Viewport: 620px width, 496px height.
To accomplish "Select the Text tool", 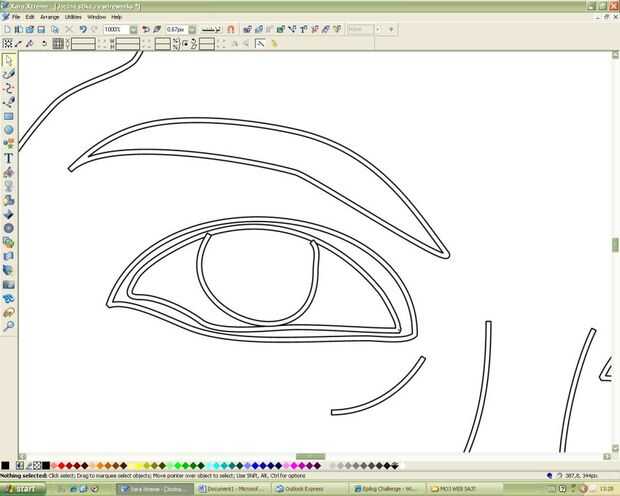I will 8,158.
